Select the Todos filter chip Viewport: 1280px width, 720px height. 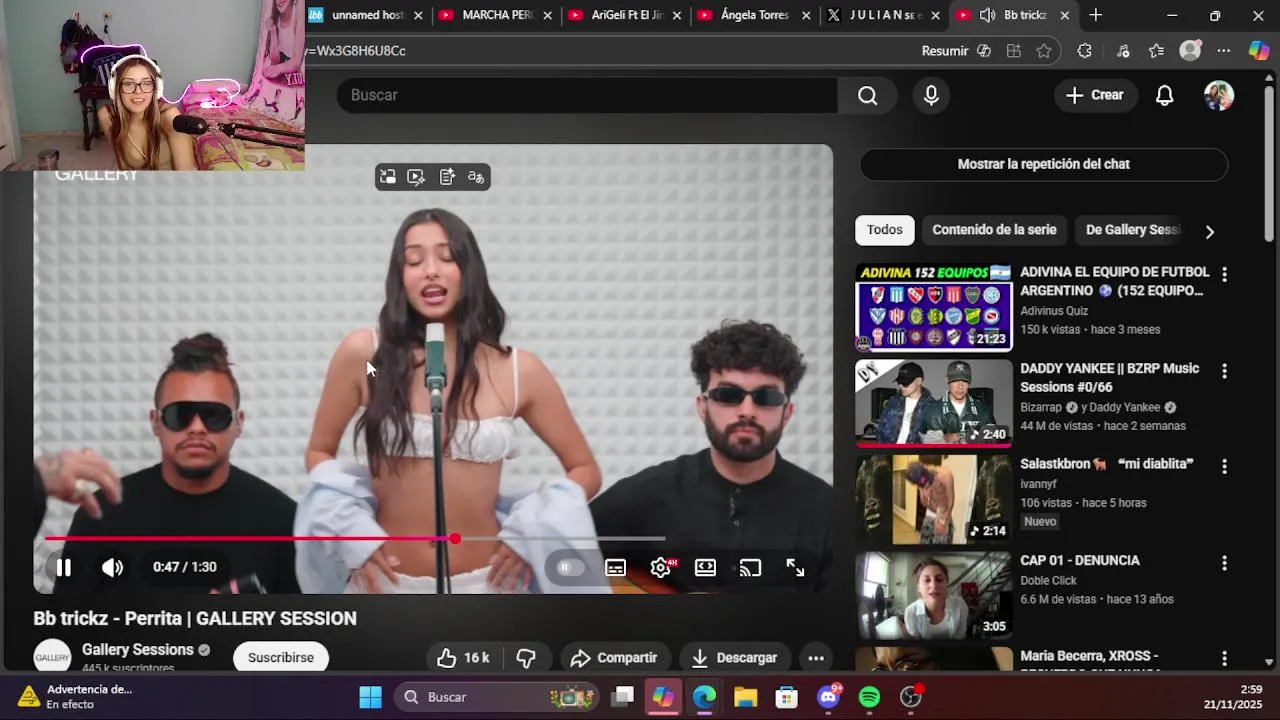884,230
